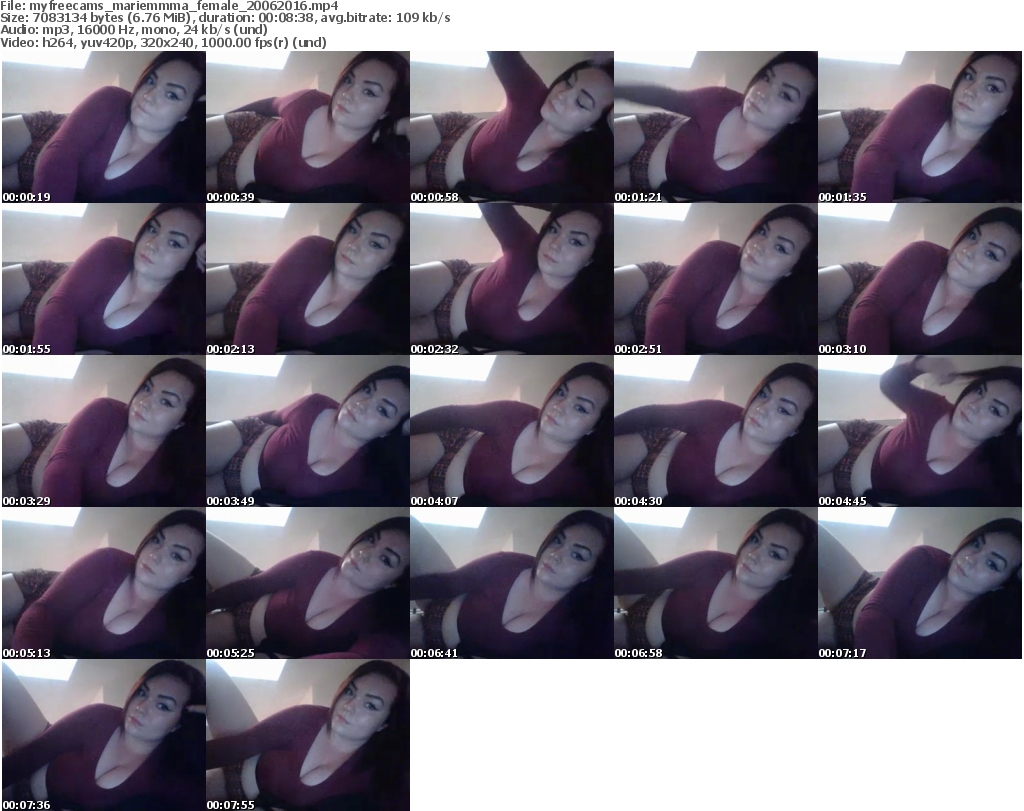Select the thumbnail stamped 00:00:58
Screen dimensions: 1024x811
(512, 127)
